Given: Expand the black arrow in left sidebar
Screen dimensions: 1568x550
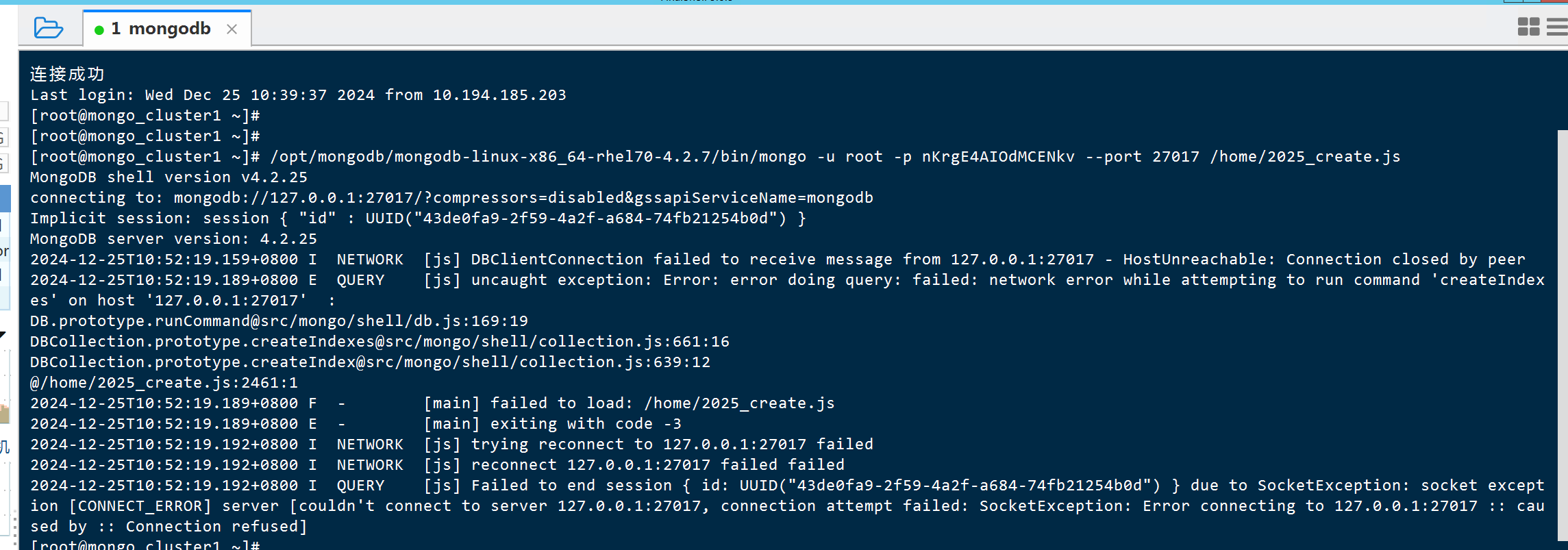Looking at the screenshot, I should click(3, 335).
